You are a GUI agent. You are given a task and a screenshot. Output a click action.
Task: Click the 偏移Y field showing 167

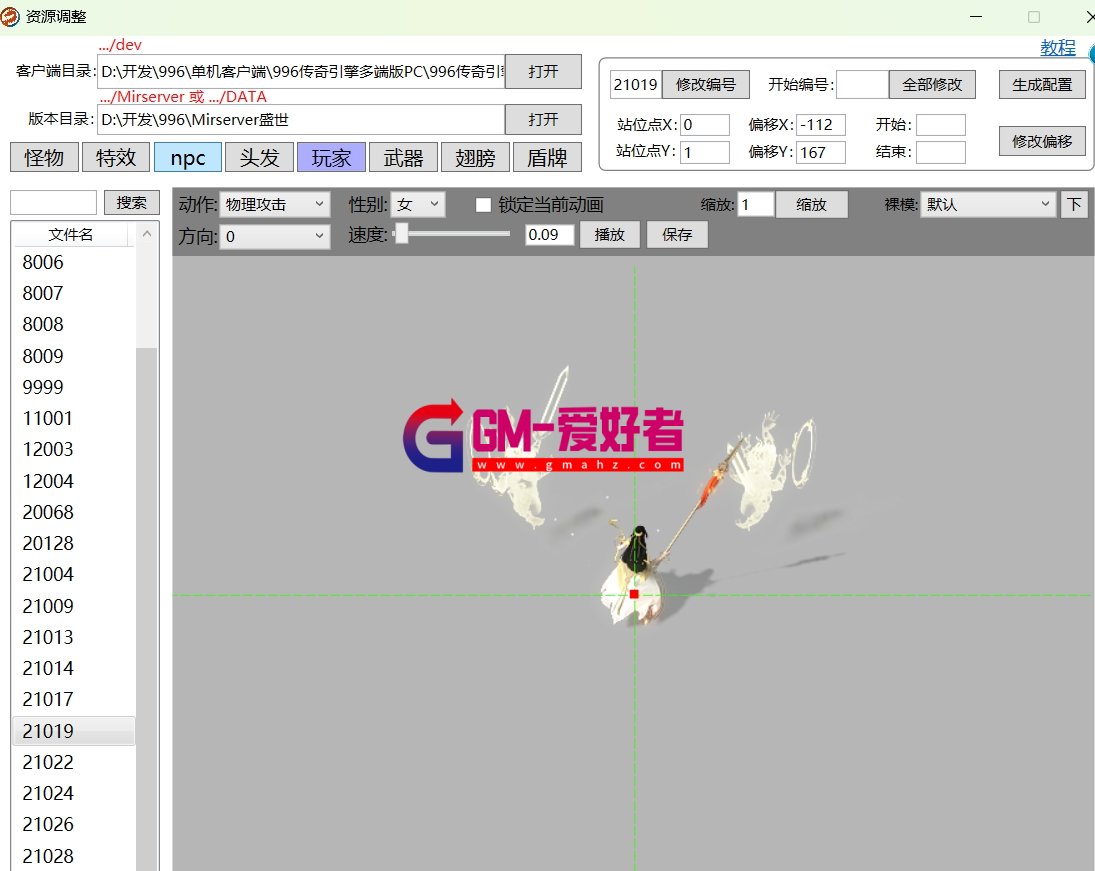[821, 152]
